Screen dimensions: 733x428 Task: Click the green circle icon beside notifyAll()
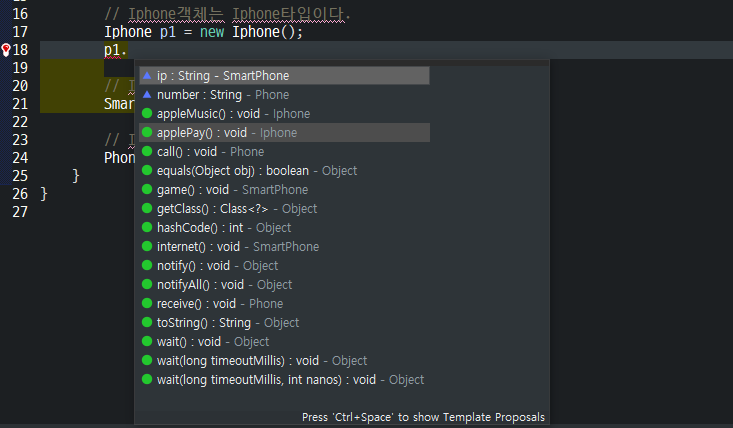pos(147,284)
